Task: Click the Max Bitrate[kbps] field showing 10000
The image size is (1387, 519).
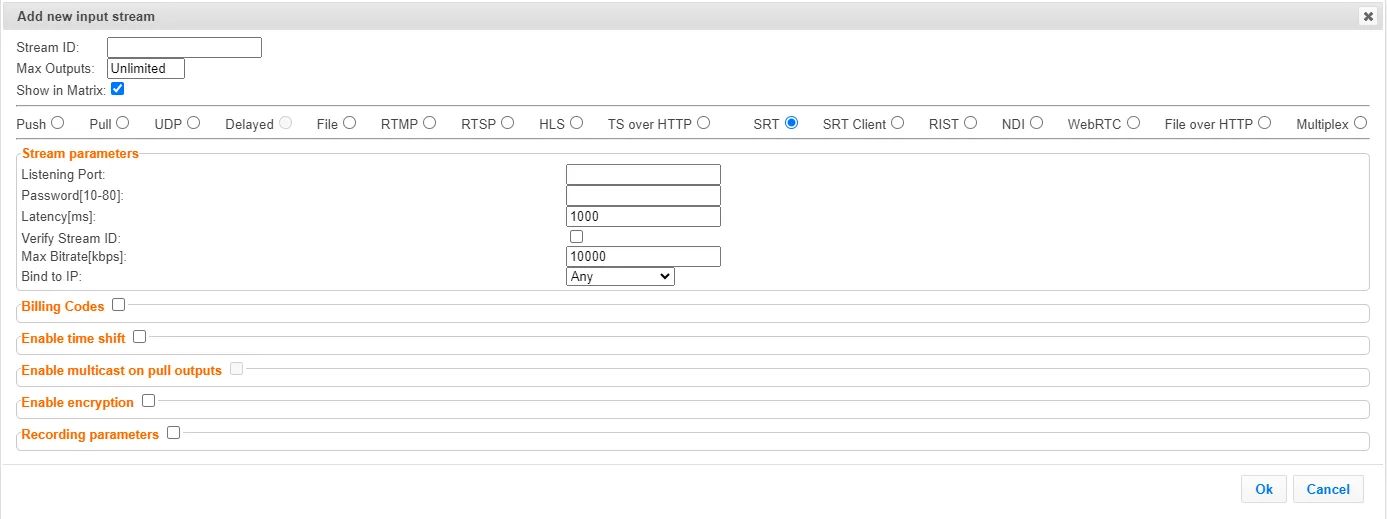Action: click(x=643, y=257)
